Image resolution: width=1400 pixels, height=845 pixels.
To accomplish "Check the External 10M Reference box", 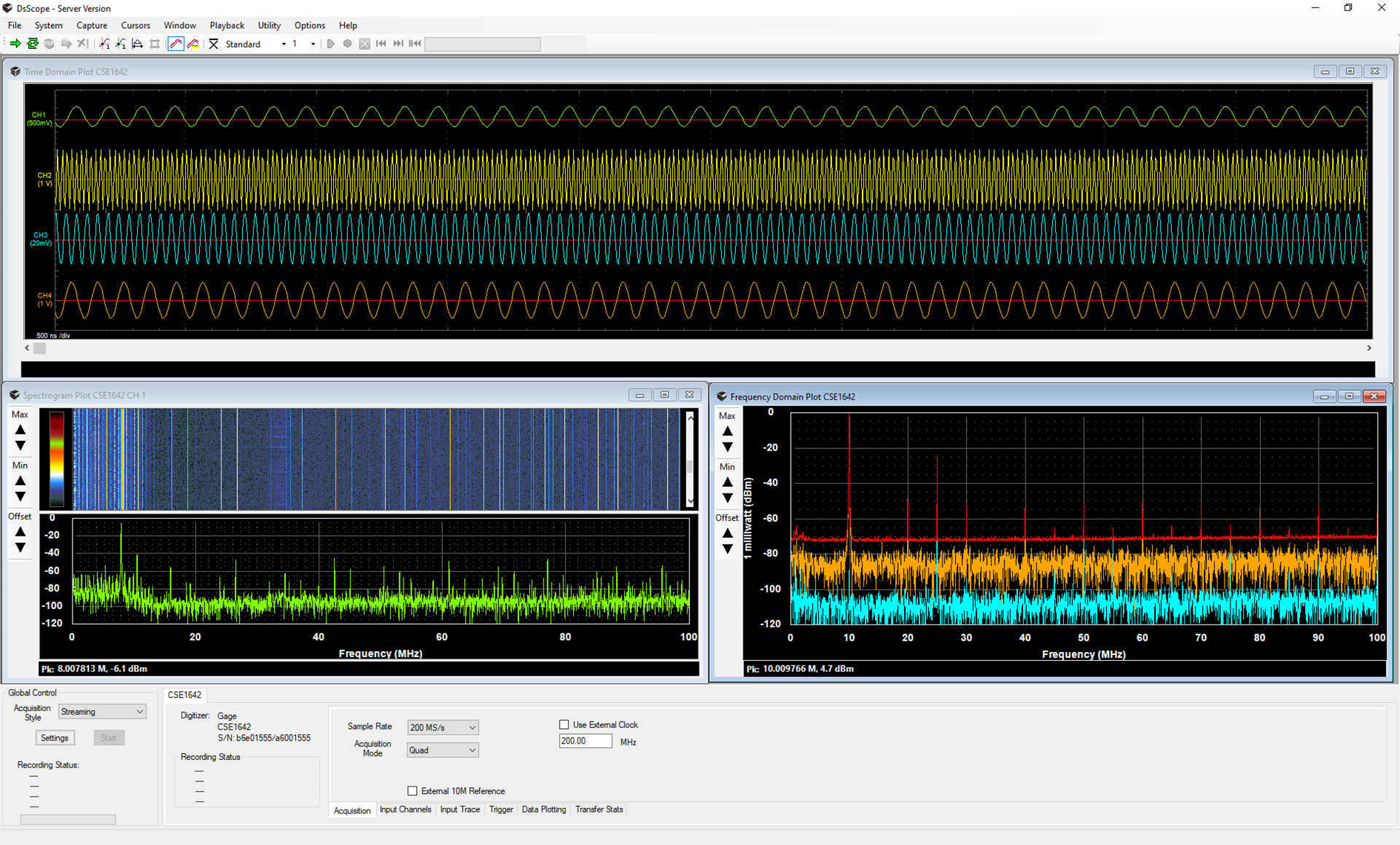I will click(412, 791).
